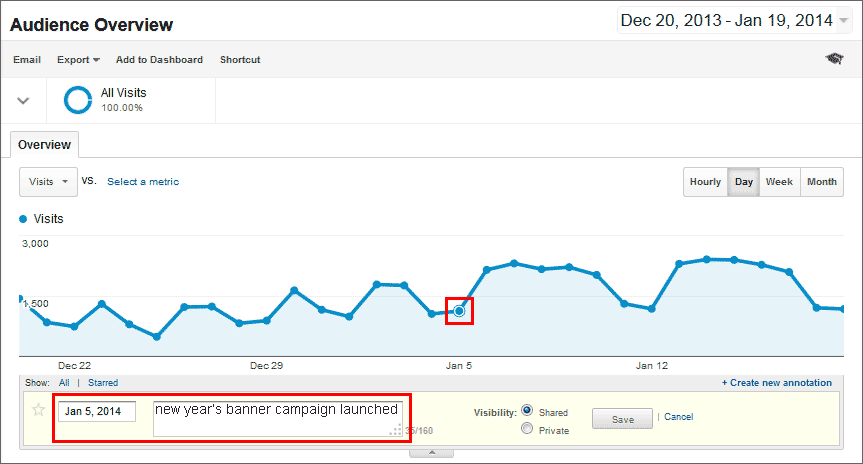Select the Shared visibility radio button
Screen dimensions: 863x464
(x=527, y=410)
